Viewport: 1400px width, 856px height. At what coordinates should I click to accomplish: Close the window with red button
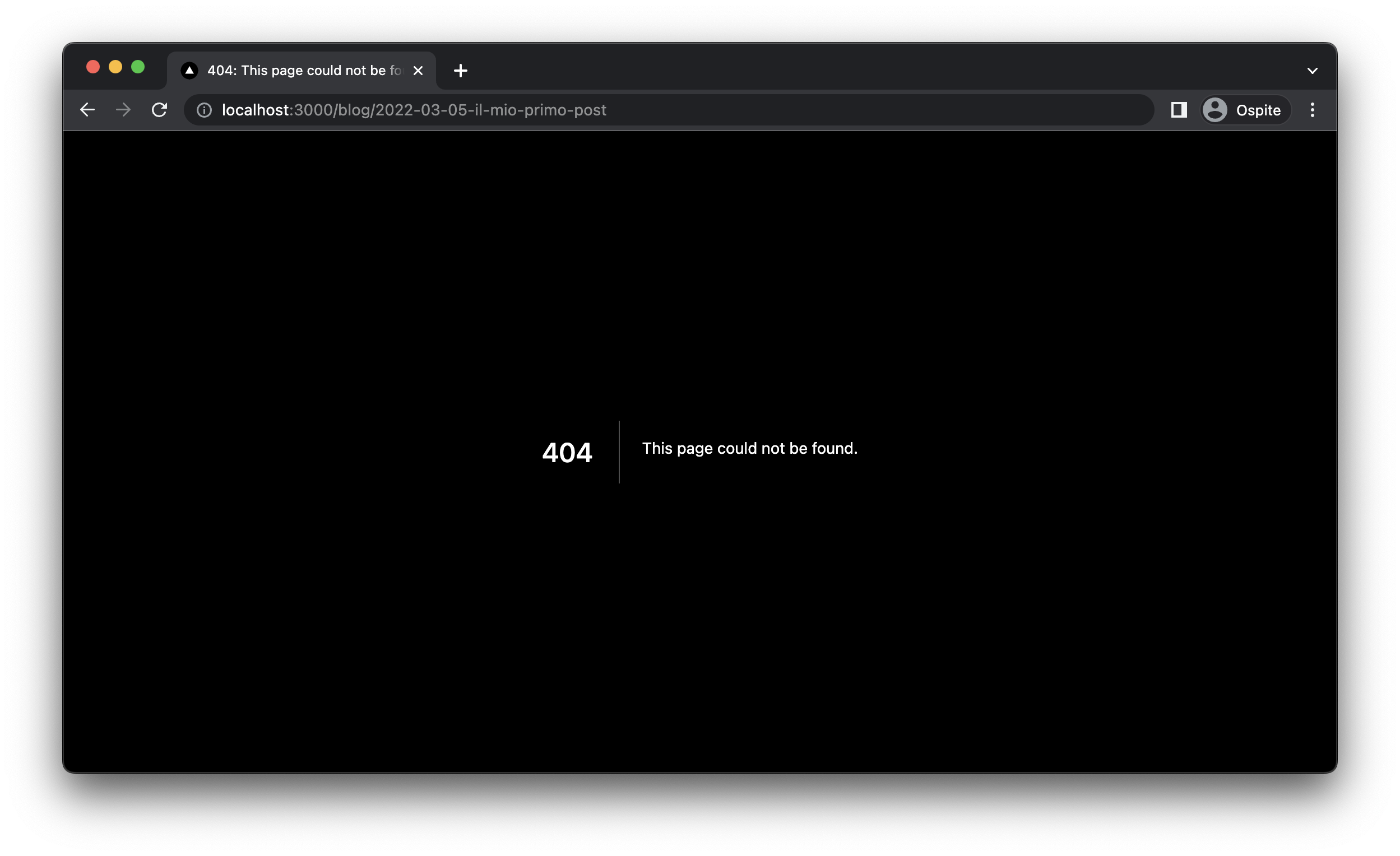[93, 67]
